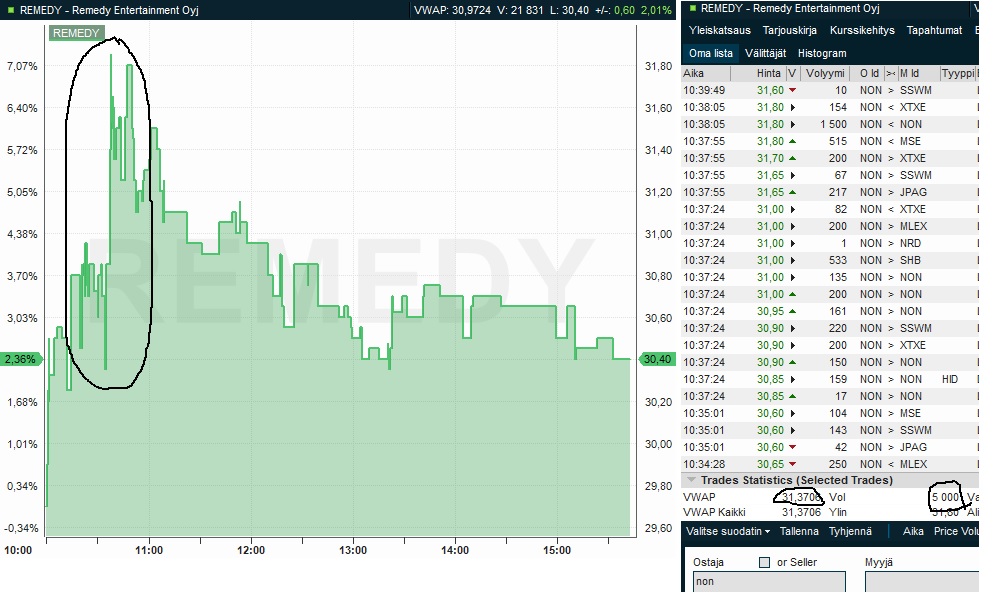
Task: Click the 31,80 label on price axis
Action: click(658, 66)
